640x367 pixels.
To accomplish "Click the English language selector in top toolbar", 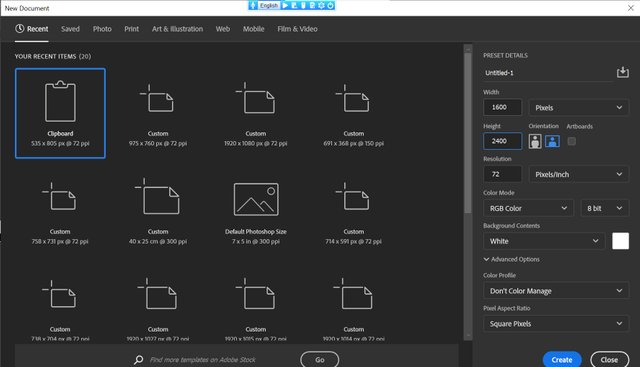I will pos(269,5).
